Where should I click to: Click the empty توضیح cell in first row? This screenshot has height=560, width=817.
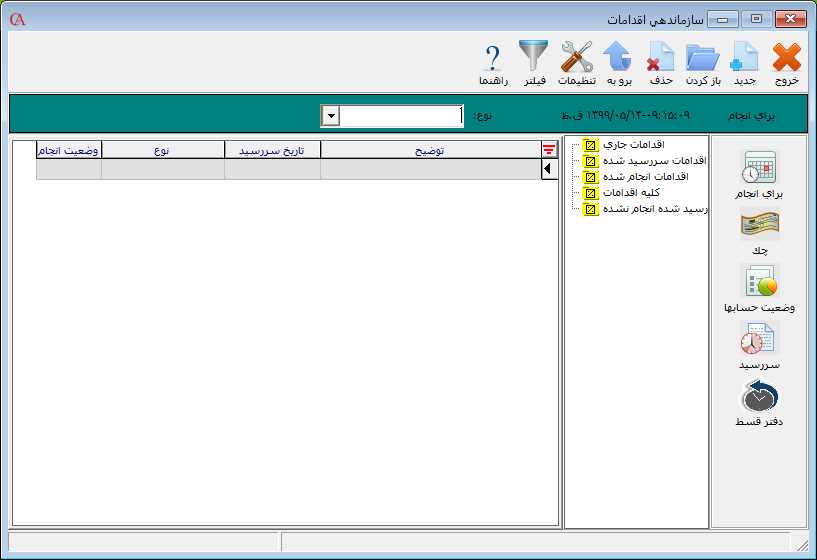point(431,169)
